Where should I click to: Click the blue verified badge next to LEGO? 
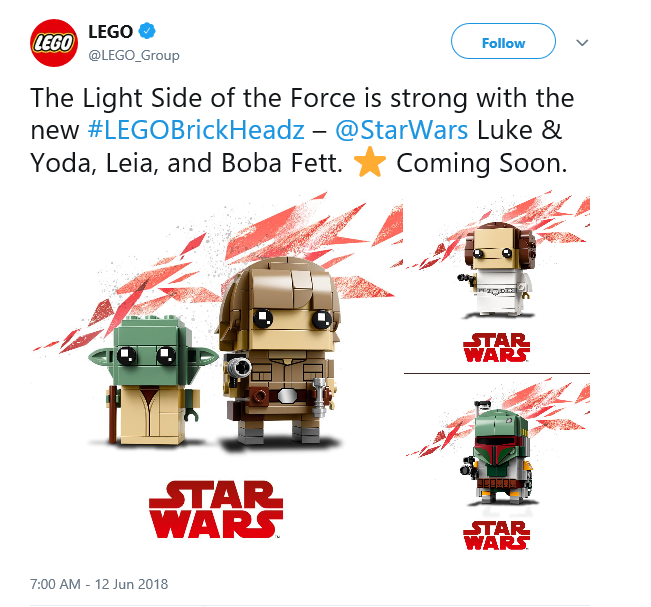147,31
